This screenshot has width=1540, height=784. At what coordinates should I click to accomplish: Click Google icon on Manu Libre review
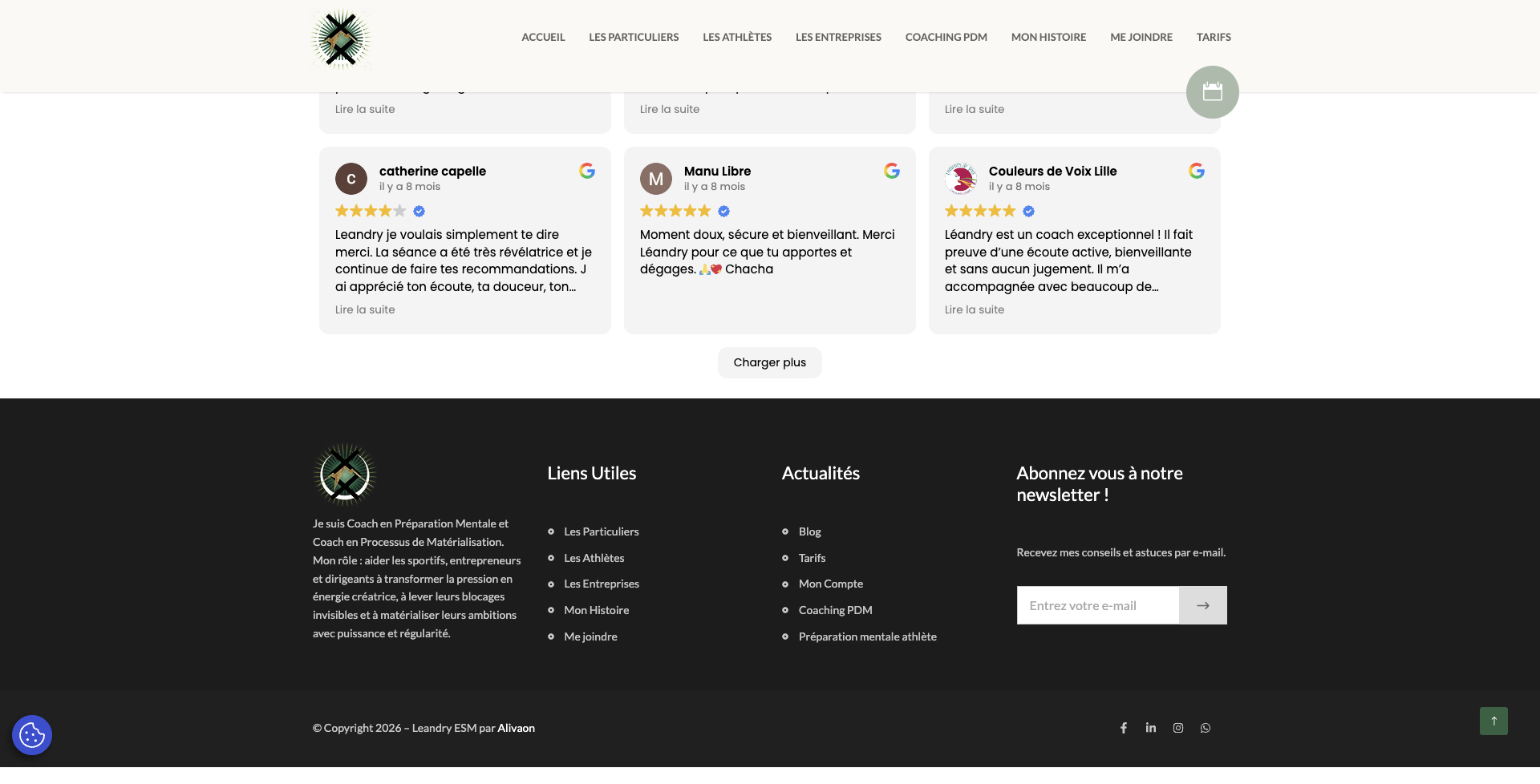click(x=892, y=171)
